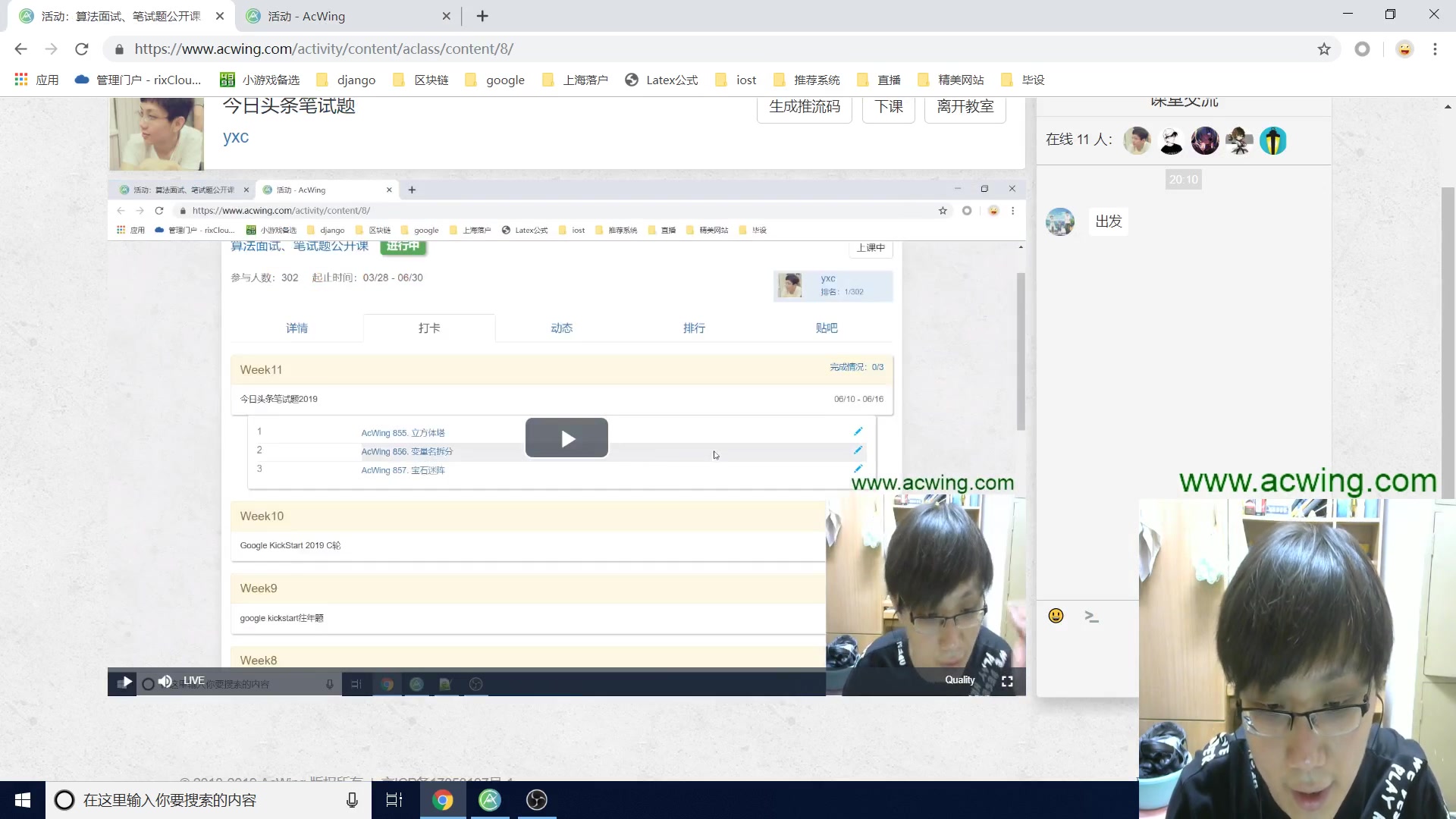
Task: Open the 管理门户 - rixCloud bookmark
Action: coord(138,80)
